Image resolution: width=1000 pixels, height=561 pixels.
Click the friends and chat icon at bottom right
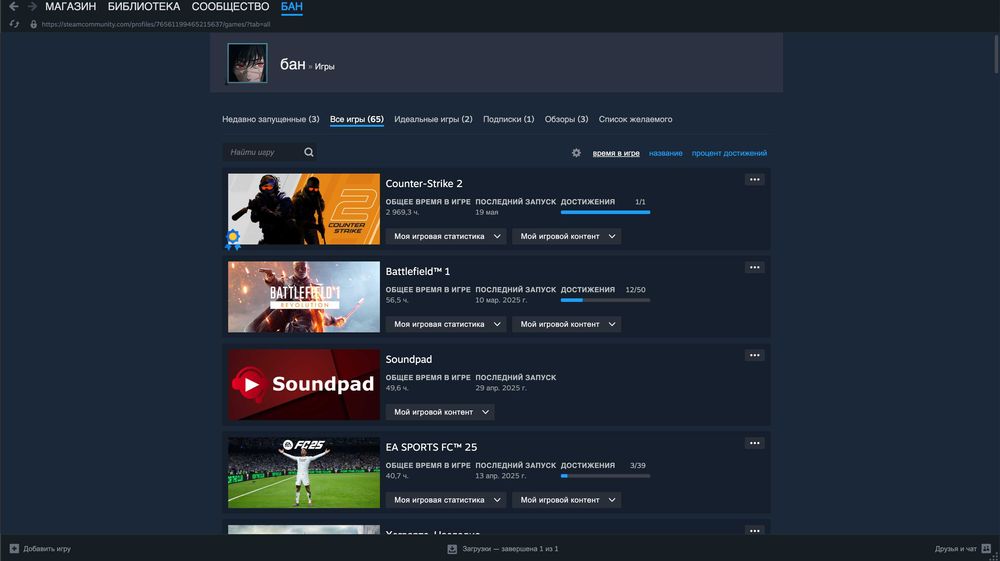click(986, 548)
